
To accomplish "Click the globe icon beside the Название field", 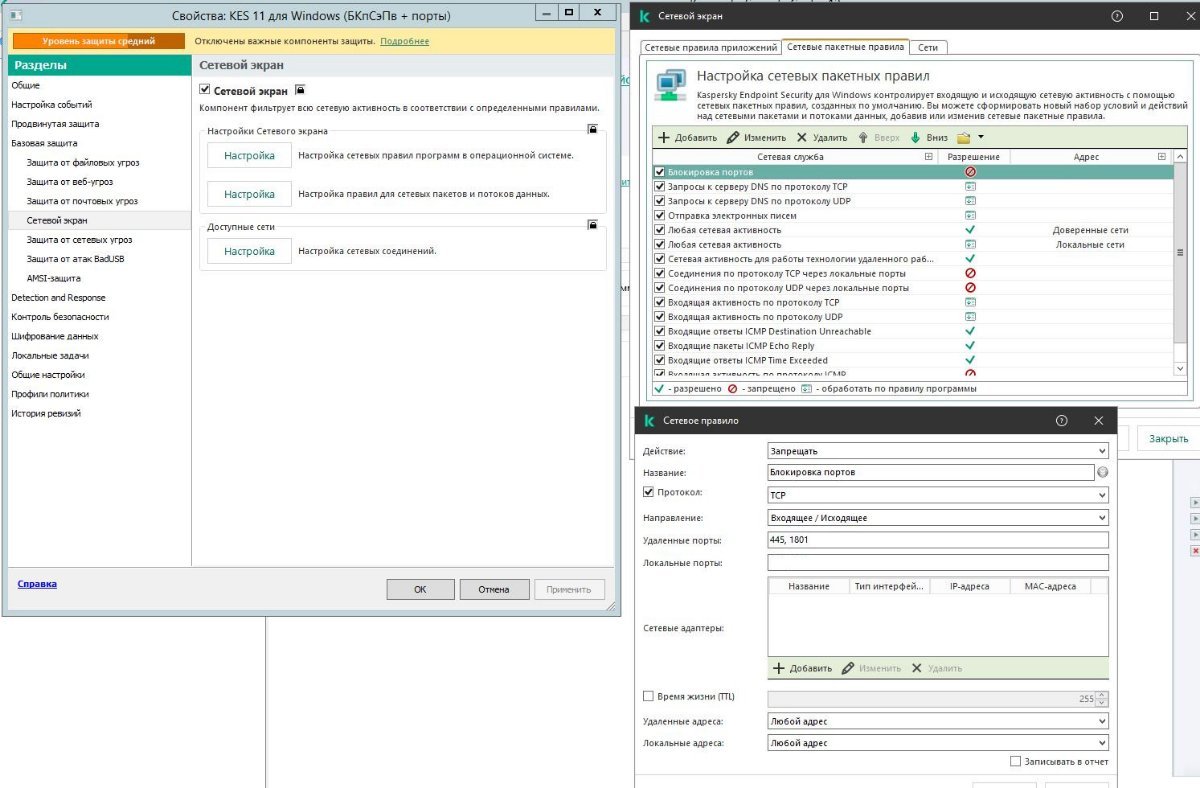I will click(1103, 472).
